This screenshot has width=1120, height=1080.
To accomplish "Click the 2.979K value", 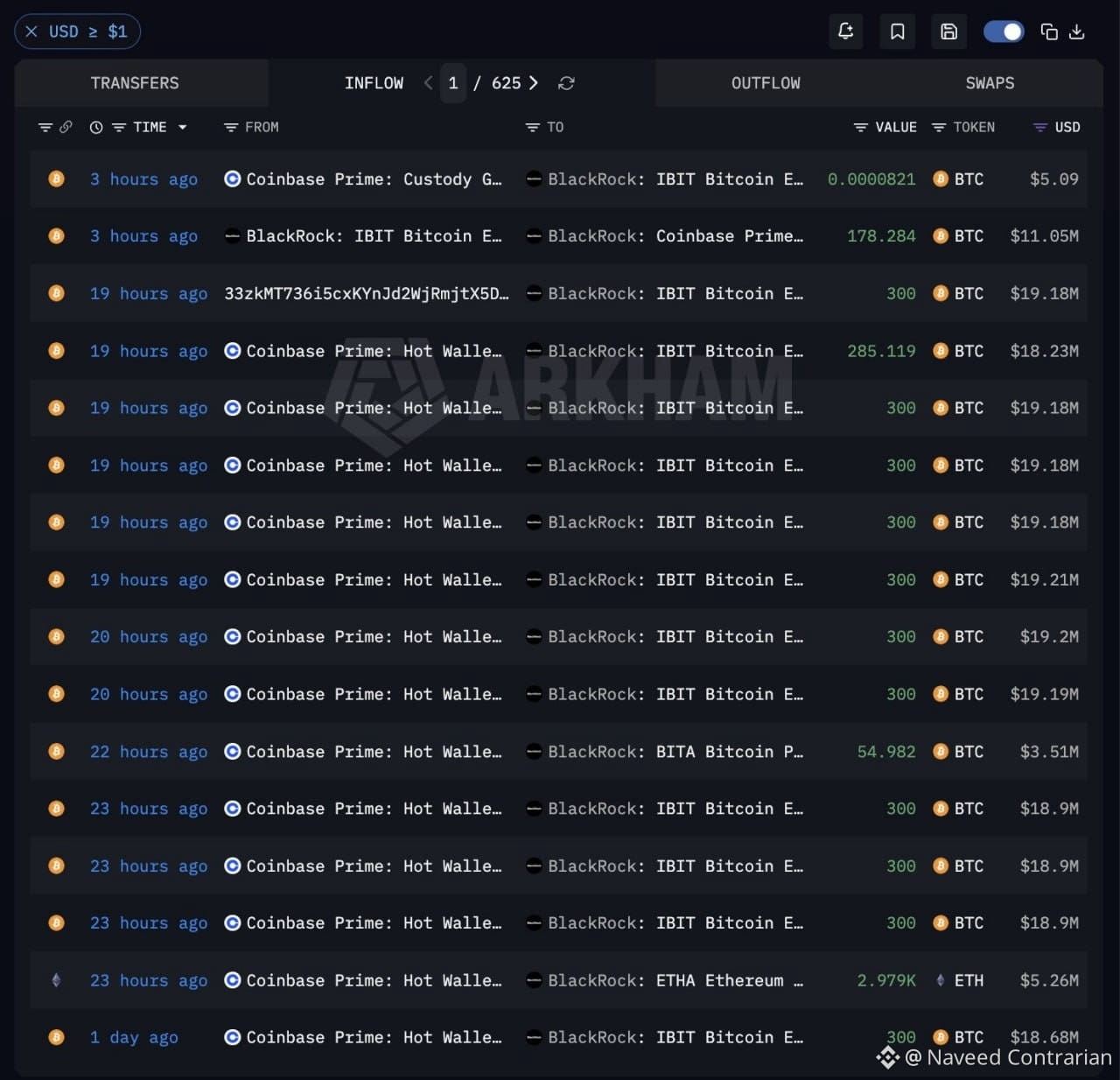I will tap(886, 980).
